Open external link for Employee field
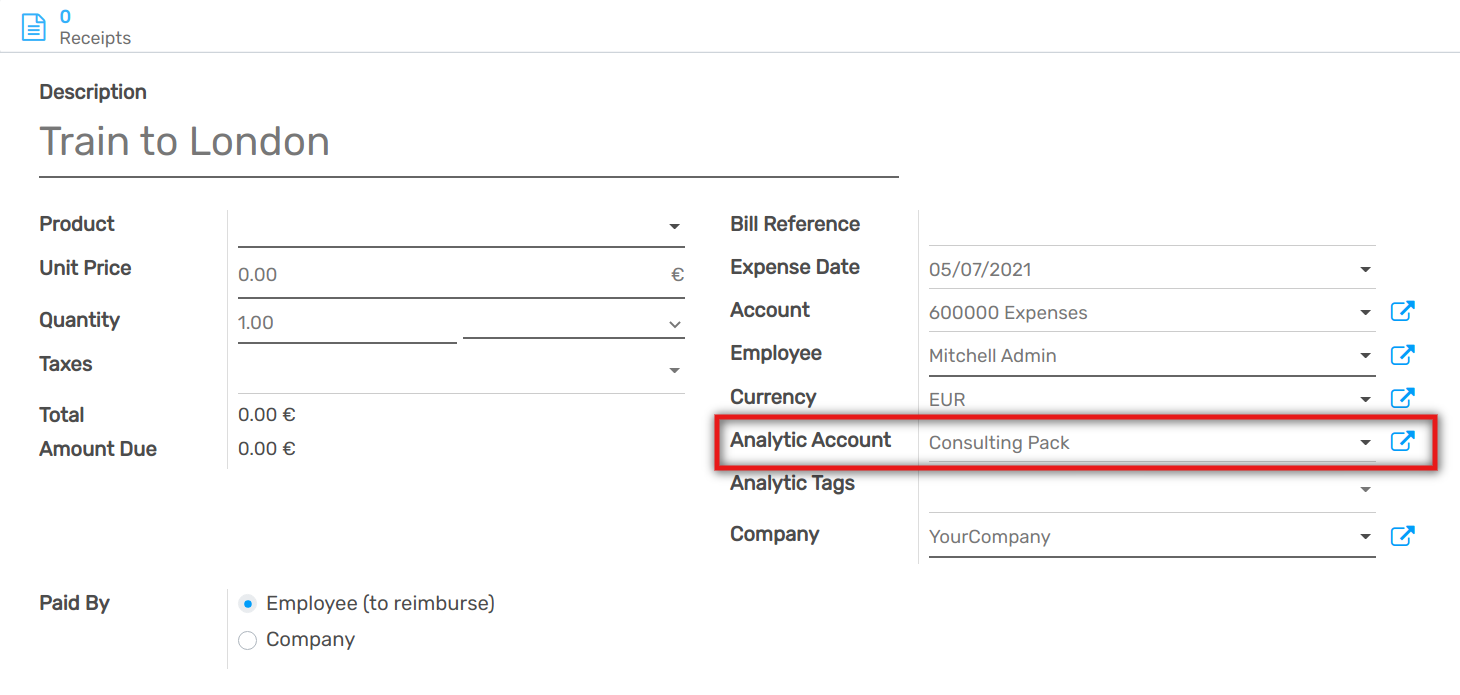 [x=1403, y=355]
